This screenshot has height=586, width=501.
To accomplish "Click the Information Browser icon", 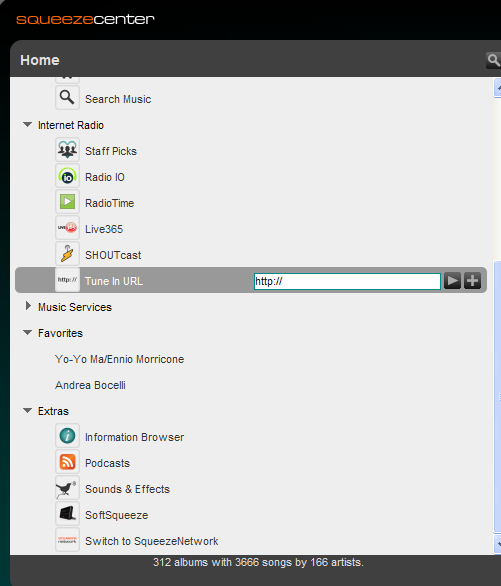I will pos(67,436).
